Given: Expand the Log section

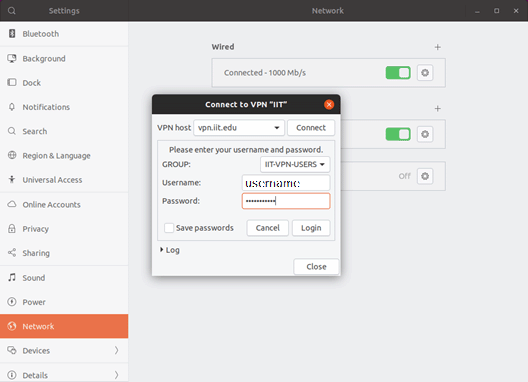Looking at the screenshot, I should pos(162,250).
